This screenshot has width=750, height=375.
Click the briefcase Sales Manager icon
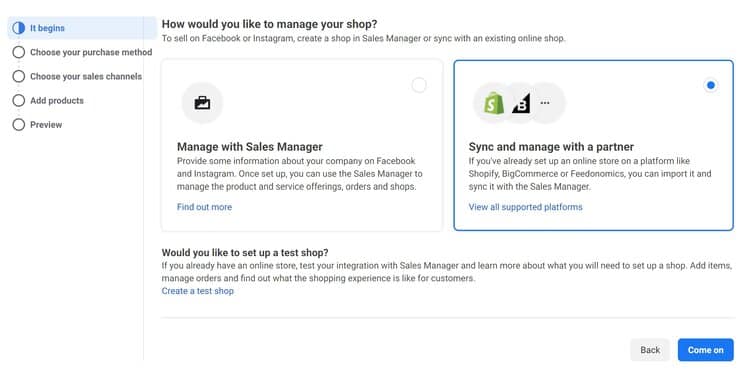tap(202, 103)
